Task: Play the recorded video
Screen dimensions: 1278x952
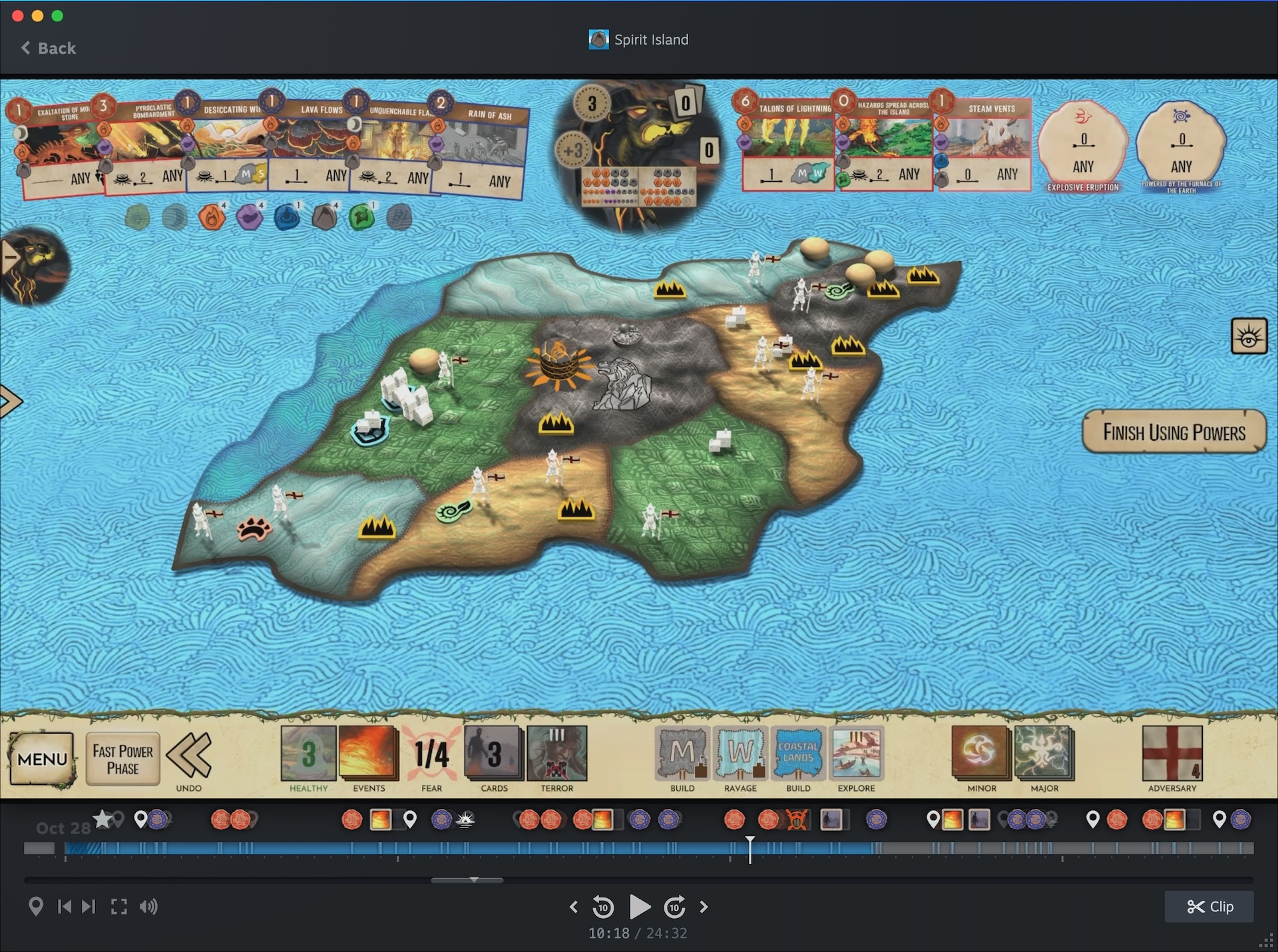Action: (x=639, y=907)
